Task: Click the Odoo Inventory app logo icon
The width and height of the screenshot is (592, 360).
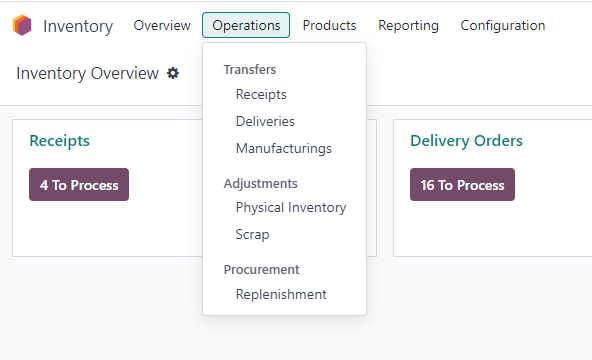Action: click(x=22, y=25)
